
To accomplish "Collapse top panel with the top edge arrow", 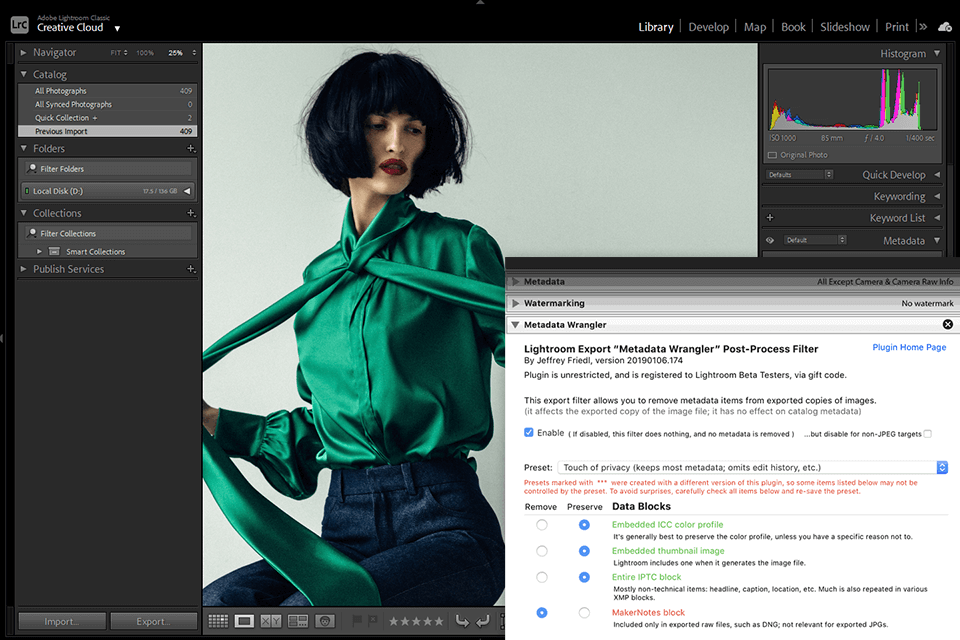I will point(480,2).
